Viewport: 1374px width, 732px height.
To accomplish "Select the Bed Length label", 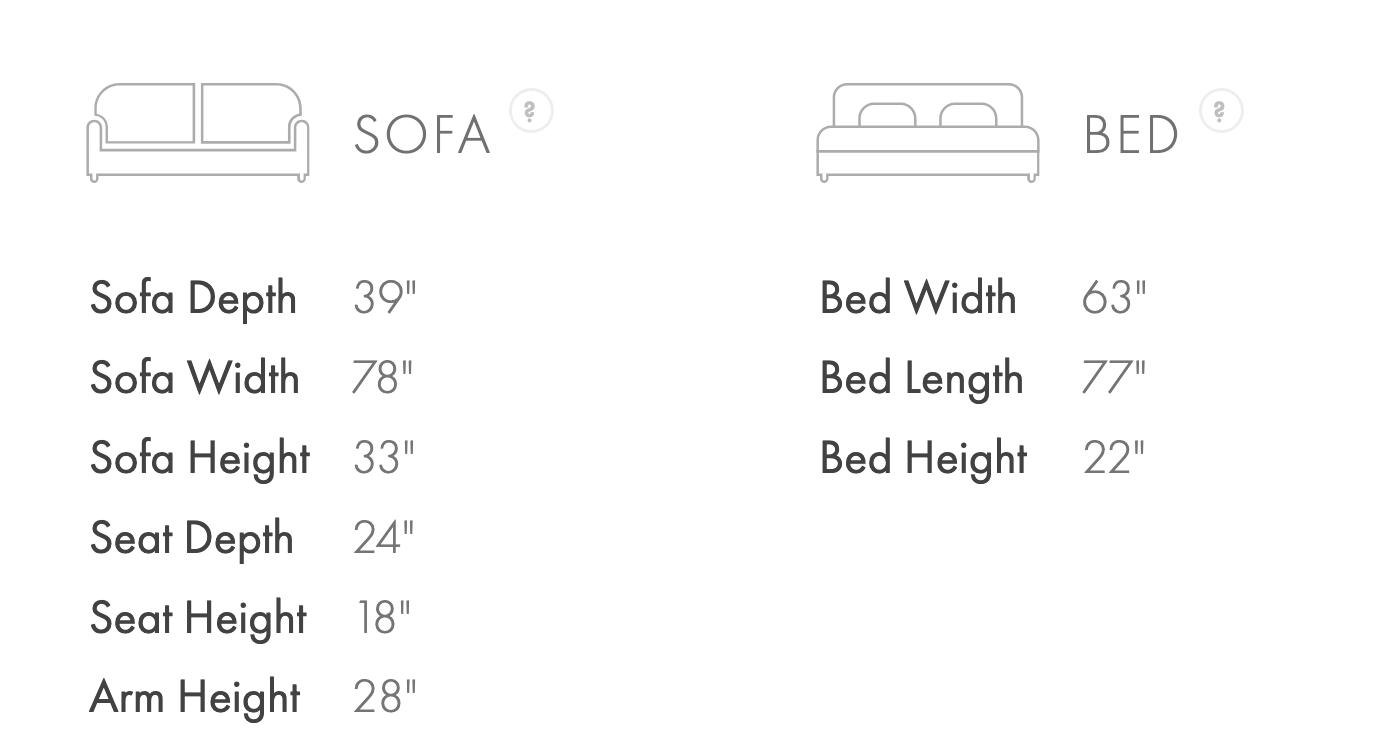I will click(x=922, y=379).
